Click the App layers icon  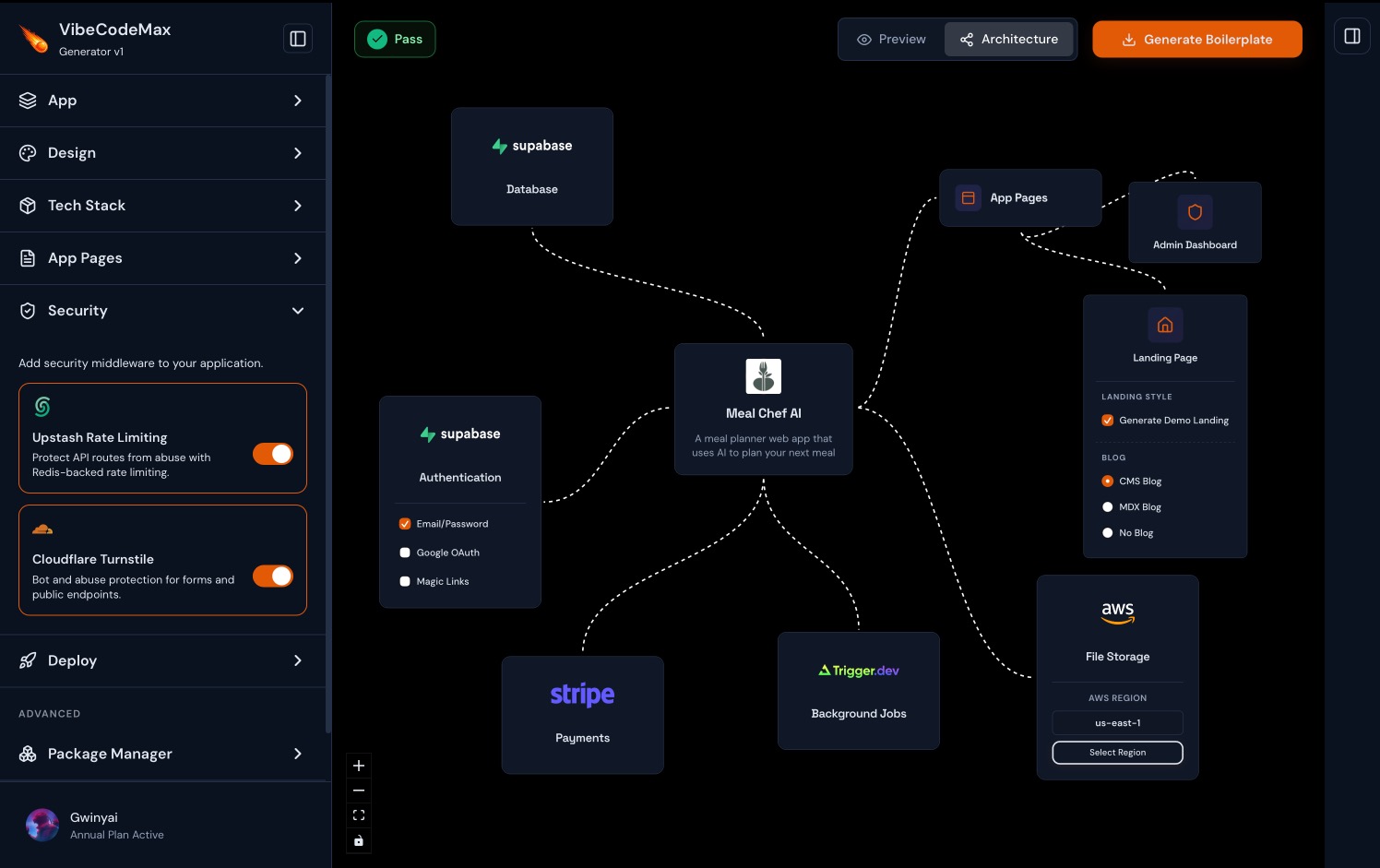point(28,101)
